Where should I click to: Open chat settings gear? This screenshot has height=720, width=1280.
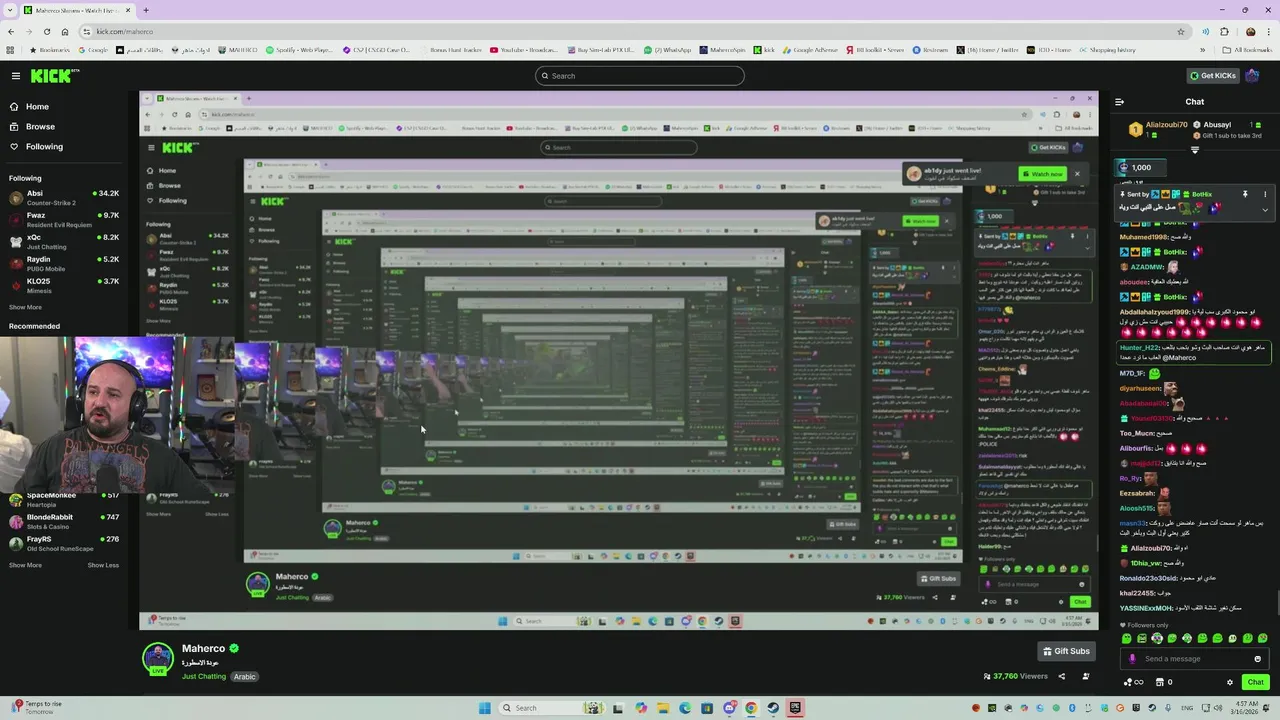1230,682
